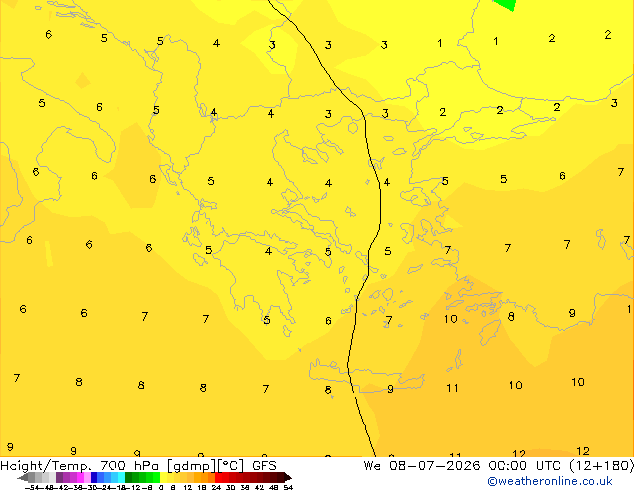
Task: Click the gray swatch near the -54 label
Action: tap(32, 477)
